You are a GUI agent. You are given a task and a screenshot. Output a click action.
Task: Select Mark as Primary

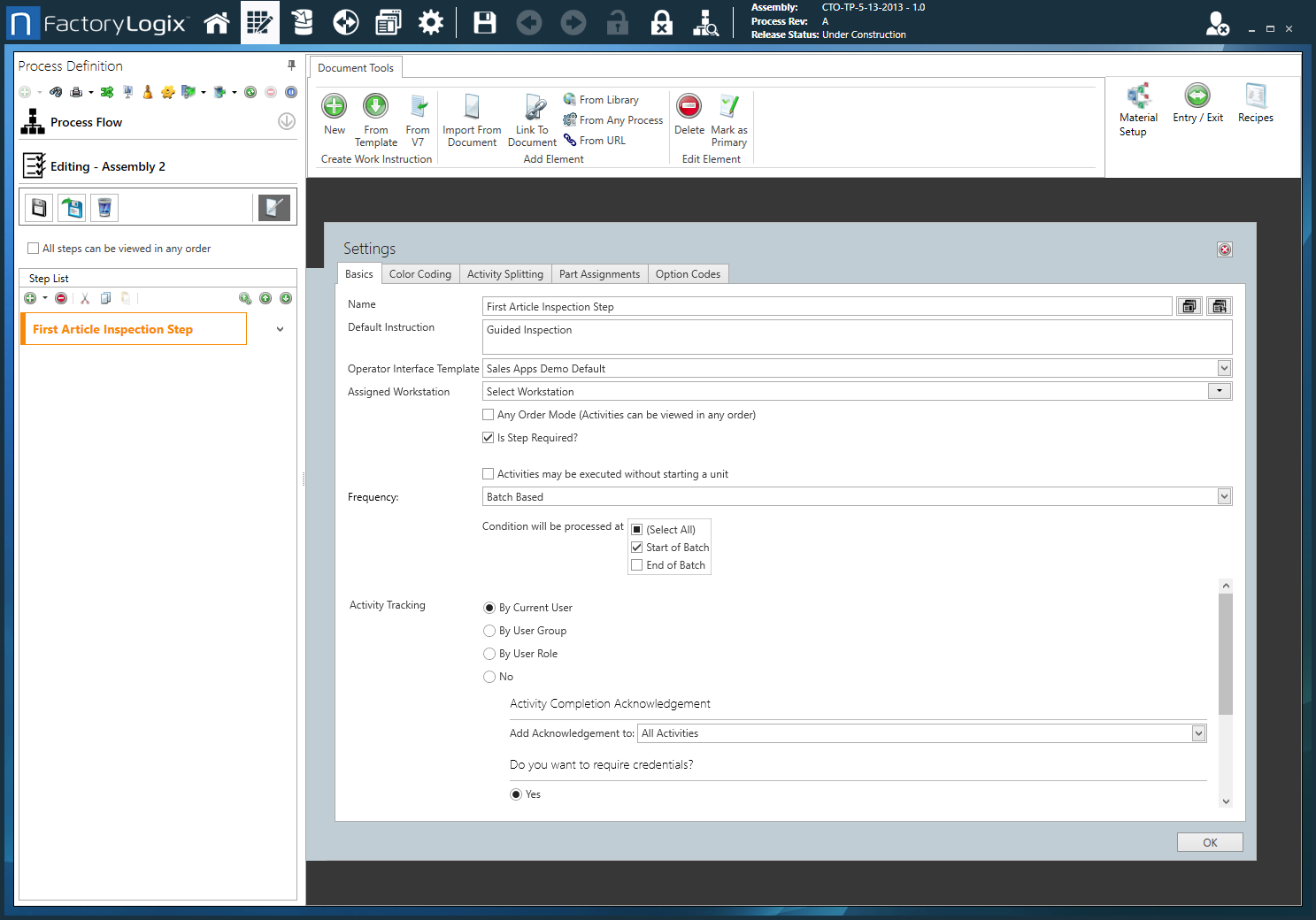[727, 118]
